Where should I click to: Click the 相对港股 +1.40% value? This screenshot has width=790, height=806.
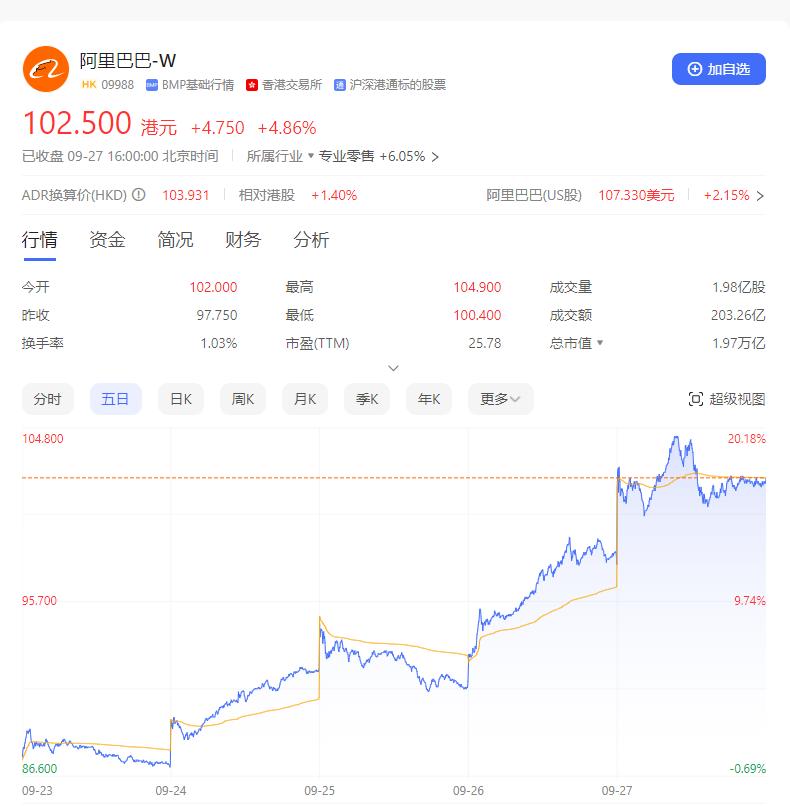pos(334,195)
